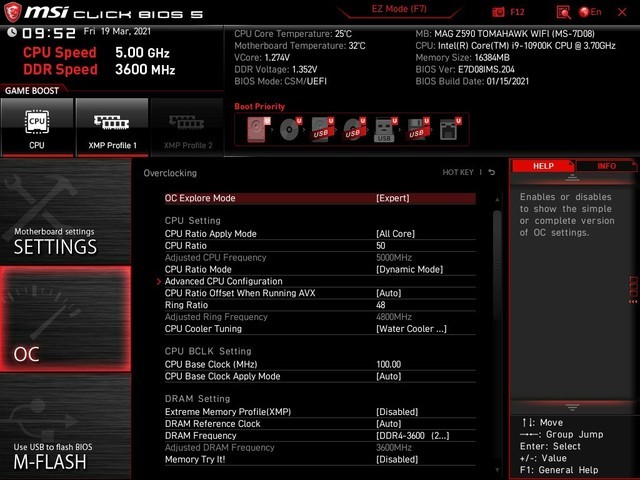The image size is (640, 480).
Task: Click the Adjusted Ring Frequency 4800MHz value
Action: tap(394, 317)
